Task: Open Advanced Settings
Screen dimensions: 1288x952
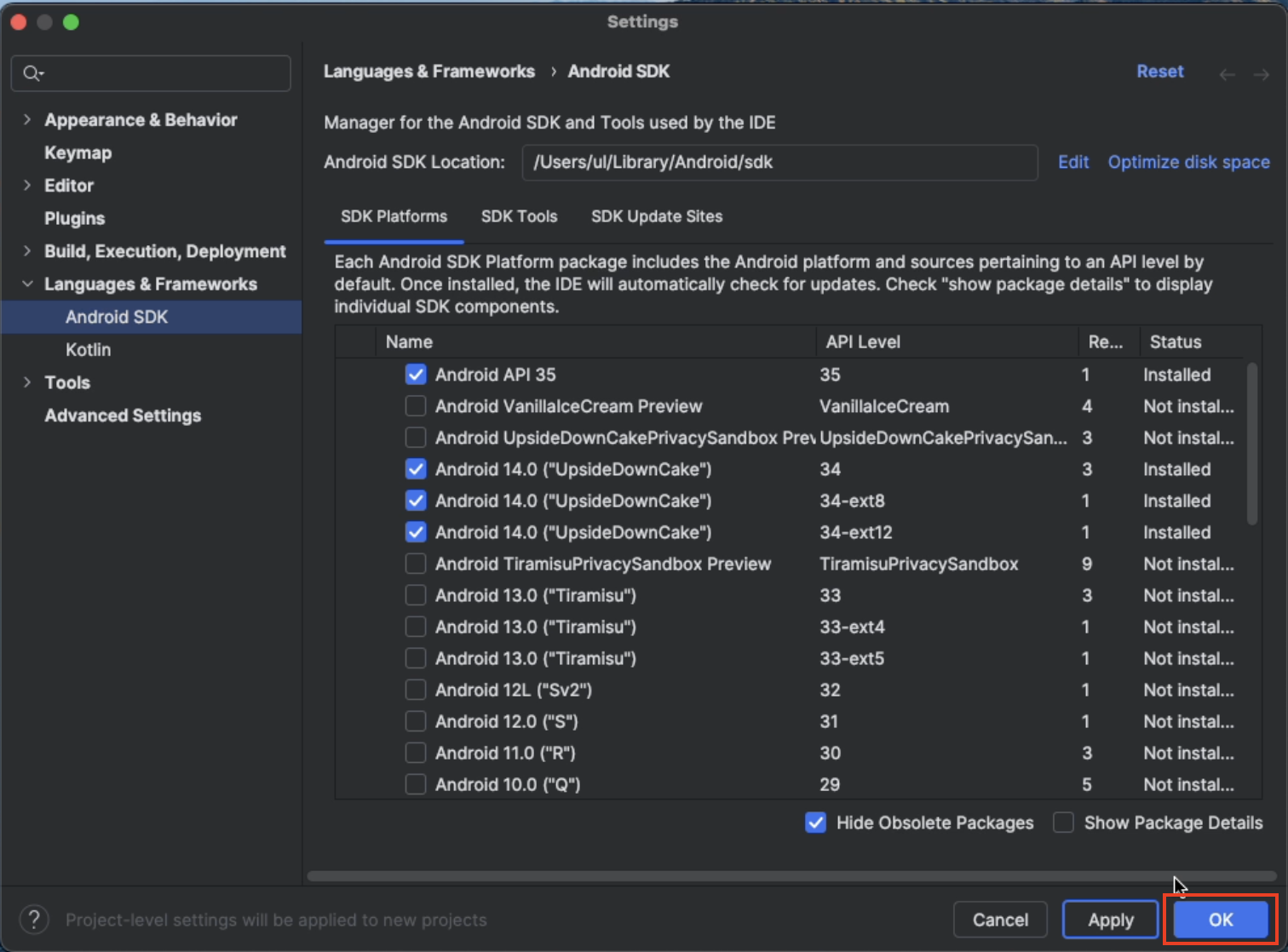Action: (x=123, y=416)
